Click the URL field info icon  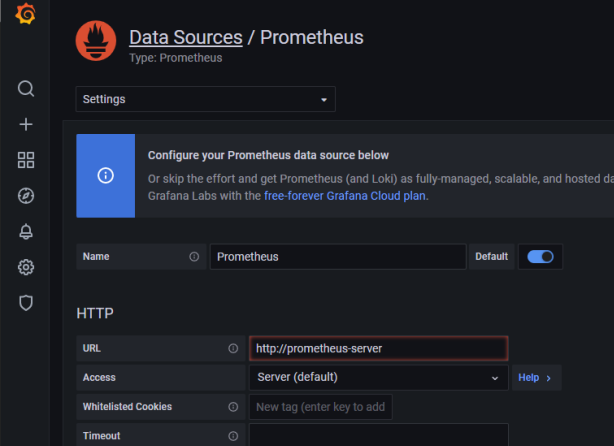pyautogui.click(x=233, y=349)
